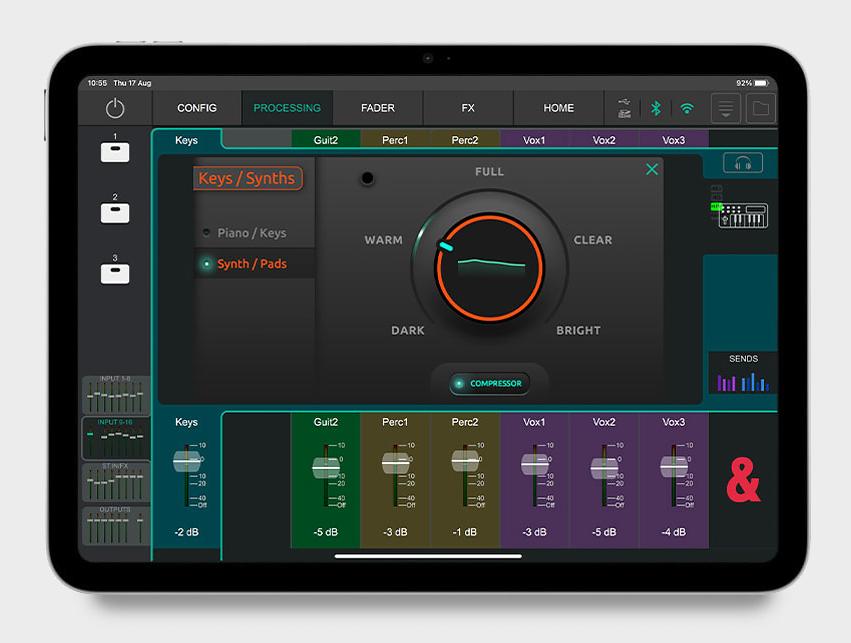Open the folder icon at top right
Viewport: 851px width, 643px height.
tap(761, 108)
